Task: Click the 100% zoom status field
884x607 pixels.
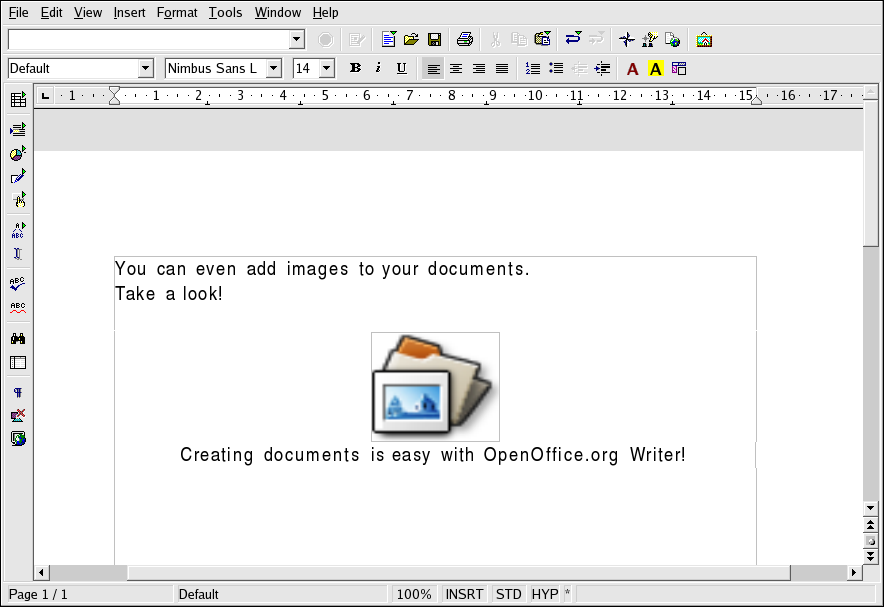Action: (x=414, y=594)
